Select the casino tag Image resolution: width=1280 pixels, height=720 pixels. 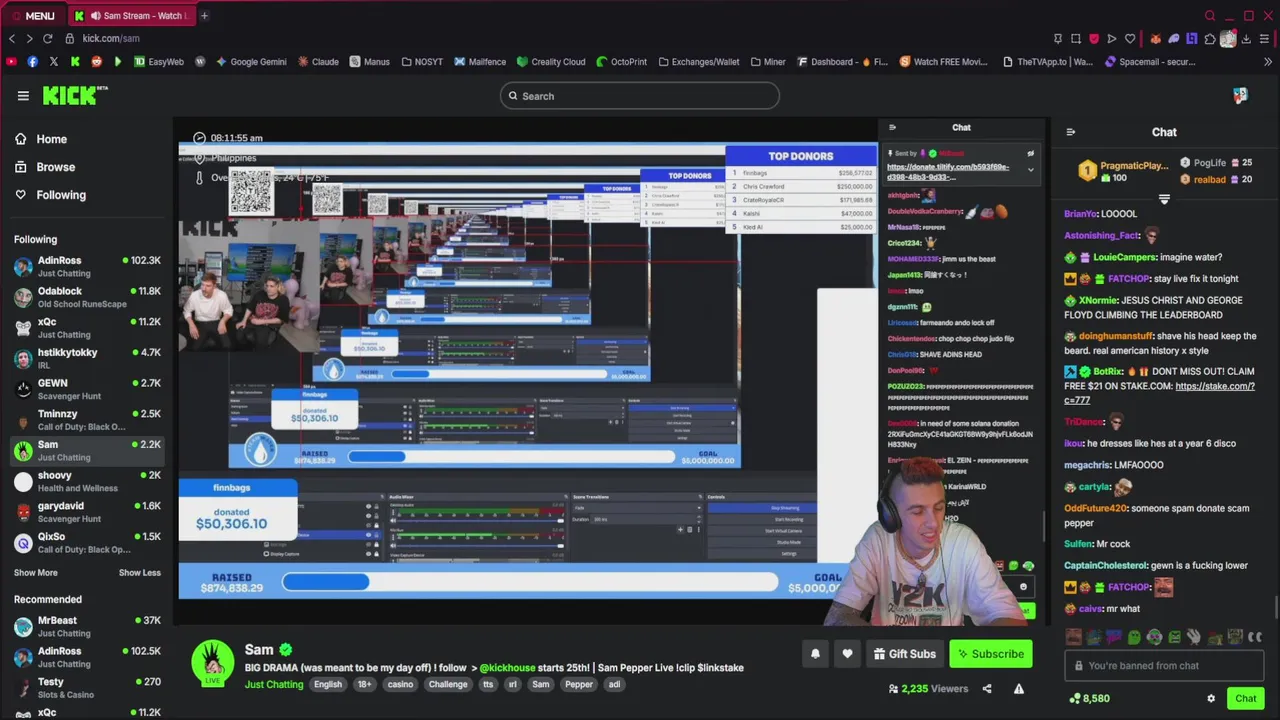pos(400,685)
